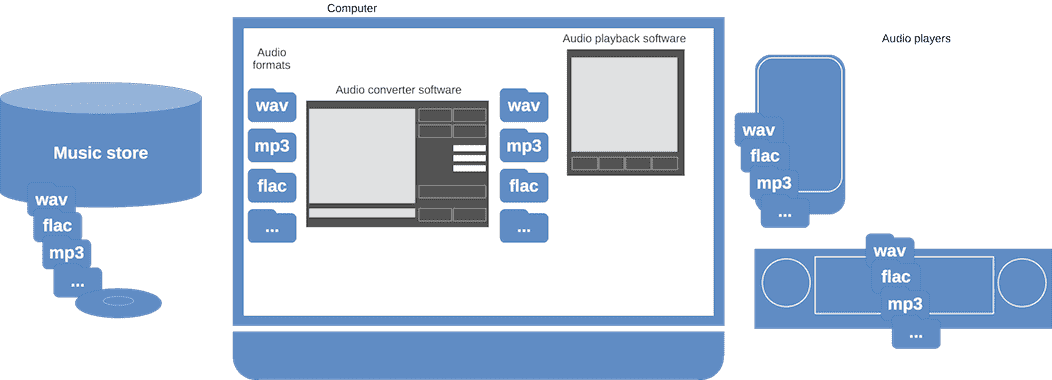Screen dimensions: 1052x380
Task: Click the long light bar under converter preview
Action: pos(362,213)
